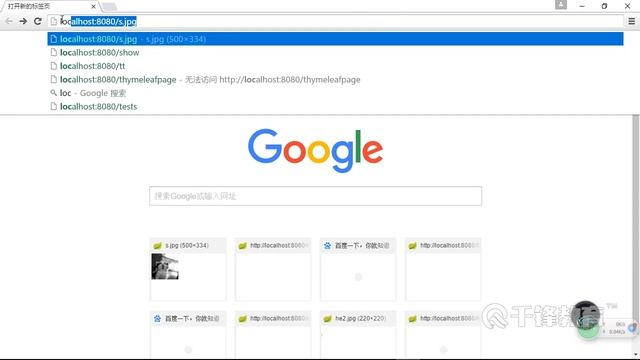Screen dimensions: 640x360
Task: Click the page icon in address bar
Action: coord(53,21)
